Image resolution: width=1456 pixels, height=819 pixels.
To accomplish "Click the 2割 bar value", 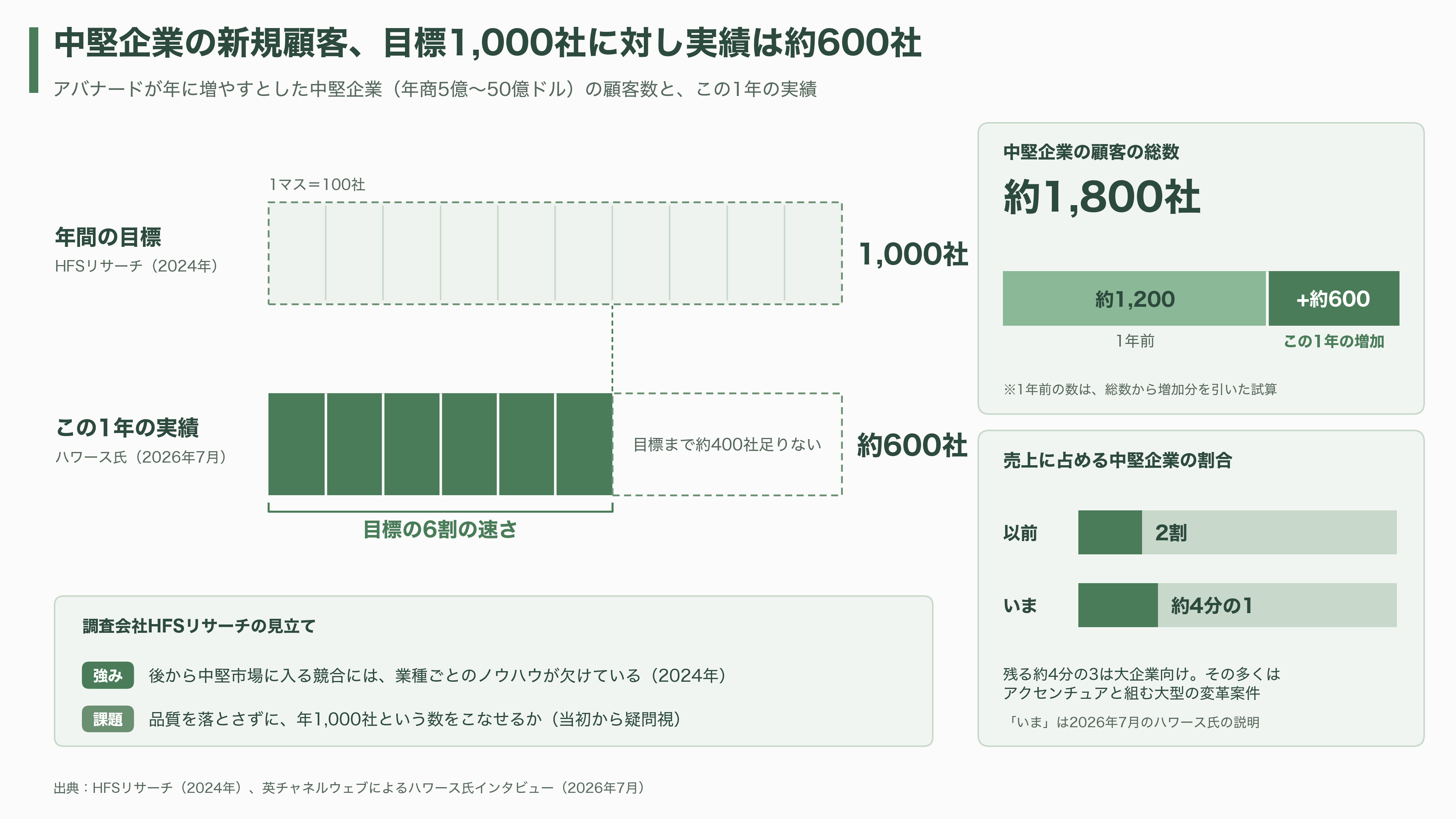I will point(1170,532).
